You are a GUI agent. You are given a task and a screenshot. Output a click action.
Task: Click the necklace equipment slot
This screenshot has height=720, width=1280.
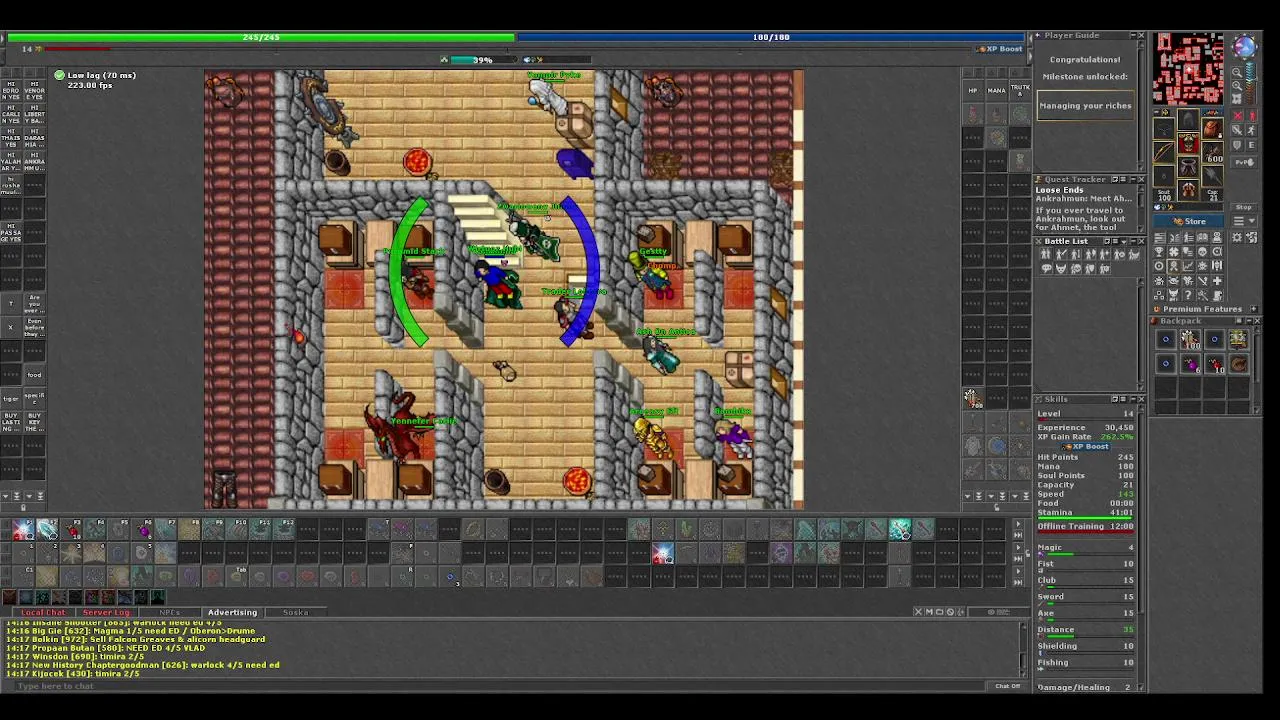[x=1164, y=128]
